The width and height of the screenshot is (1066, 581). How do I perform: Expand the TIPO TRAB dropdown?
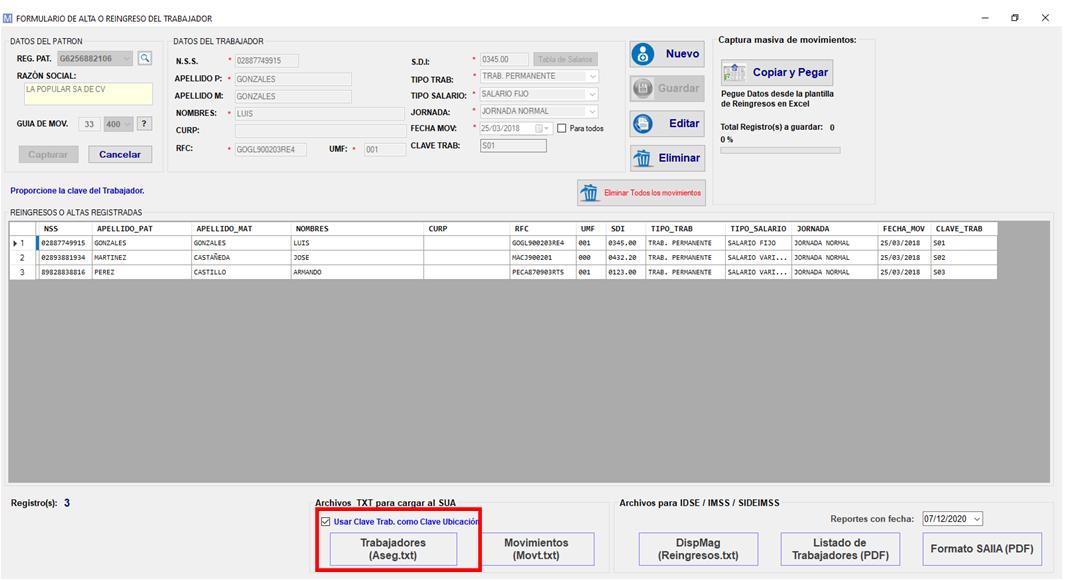[592, 76]
